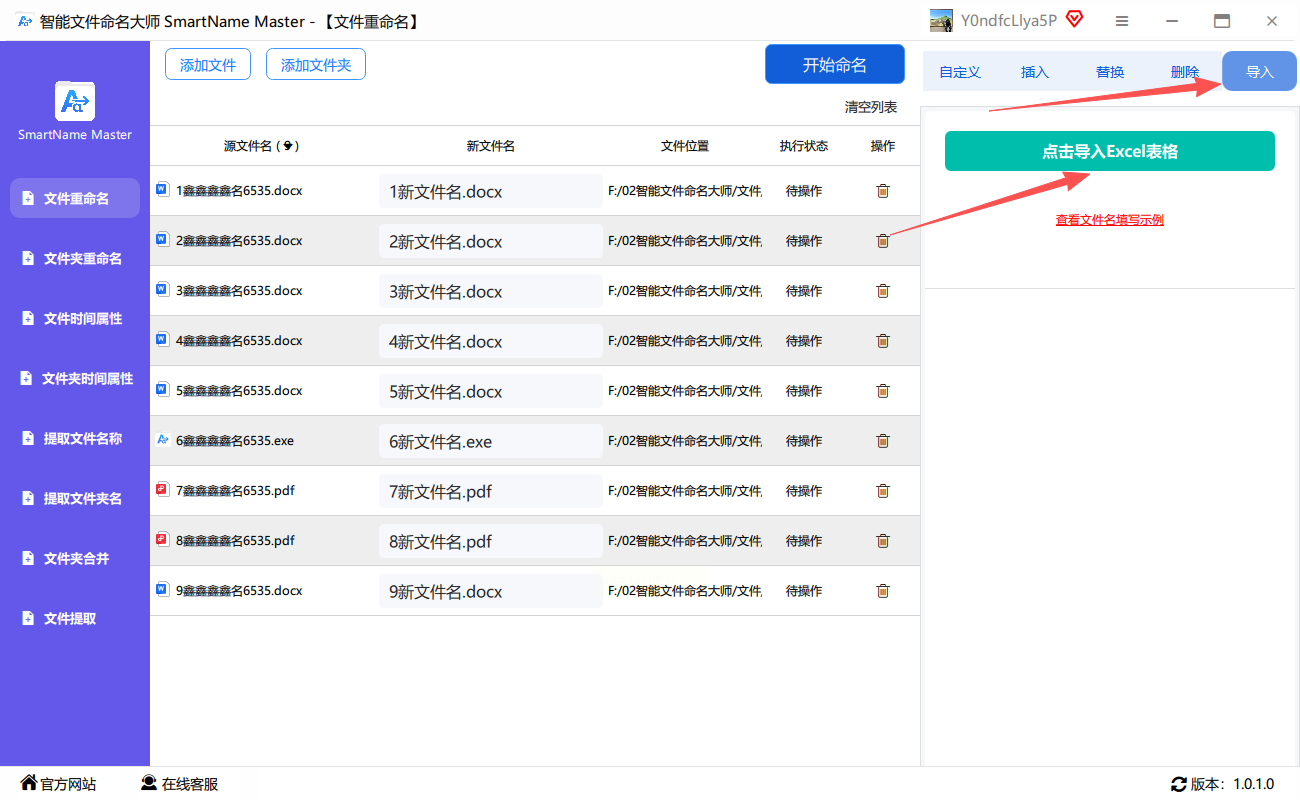Click 点击导入Excel表格 button
The width and height of the screenshot is (1300, 800).
[x=1109, y=152]
